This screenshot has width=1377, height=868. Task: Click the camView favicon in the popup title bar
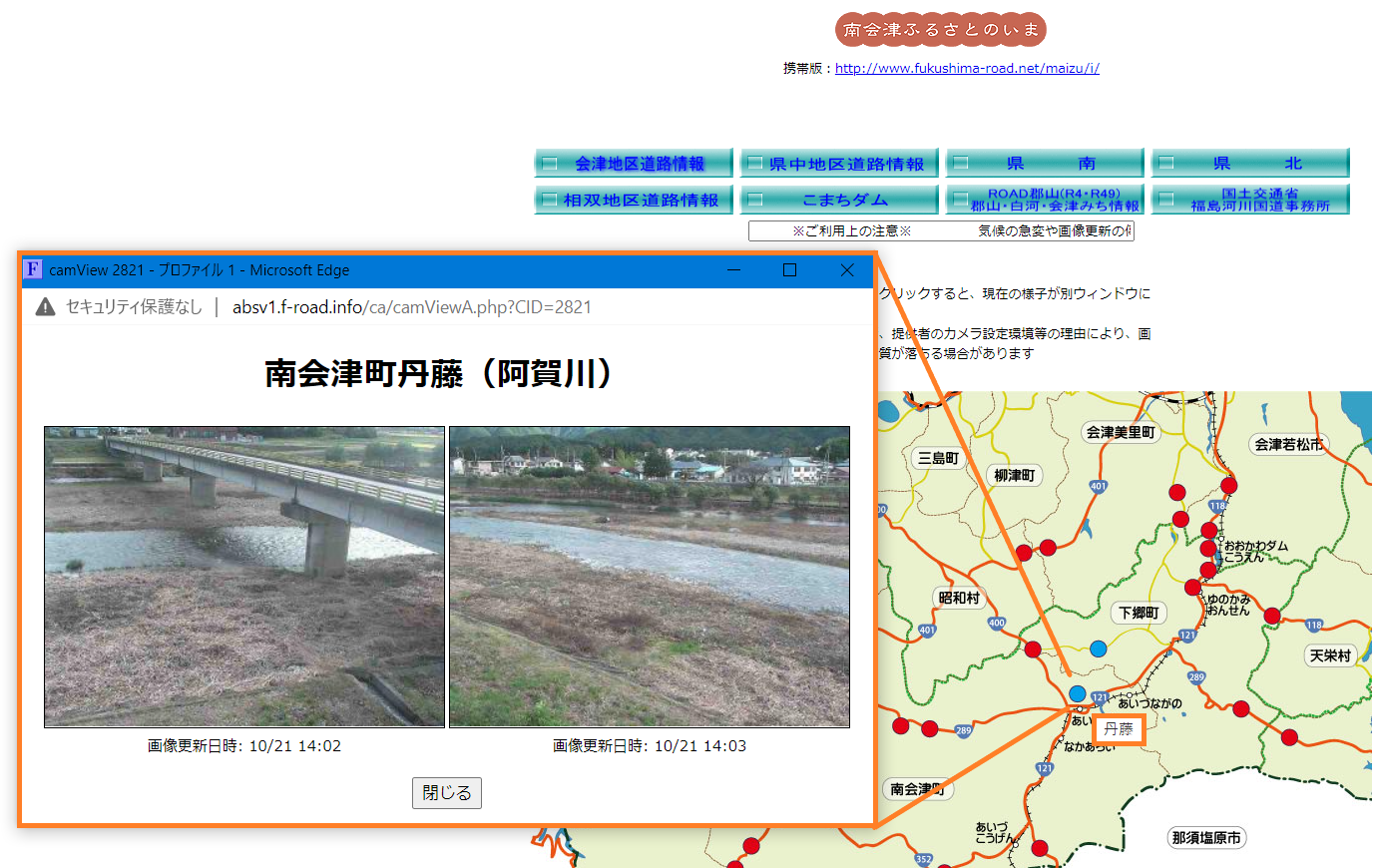pyautogui.click(x=31, y=269)
